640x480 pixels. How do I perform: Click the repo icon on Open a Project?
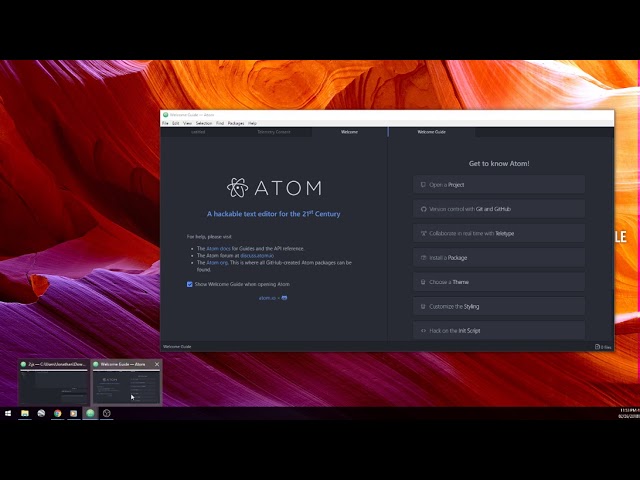[423, 185]
